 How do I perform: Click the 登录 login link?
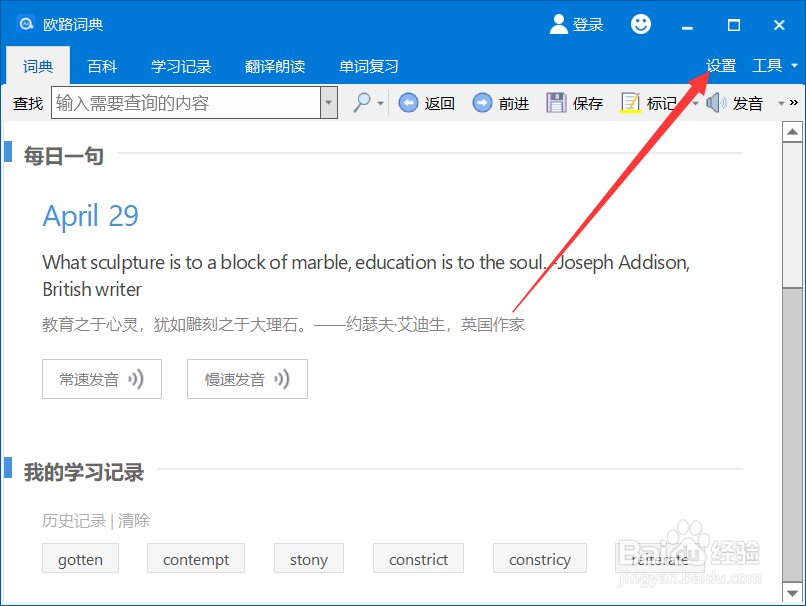(588, 24)
